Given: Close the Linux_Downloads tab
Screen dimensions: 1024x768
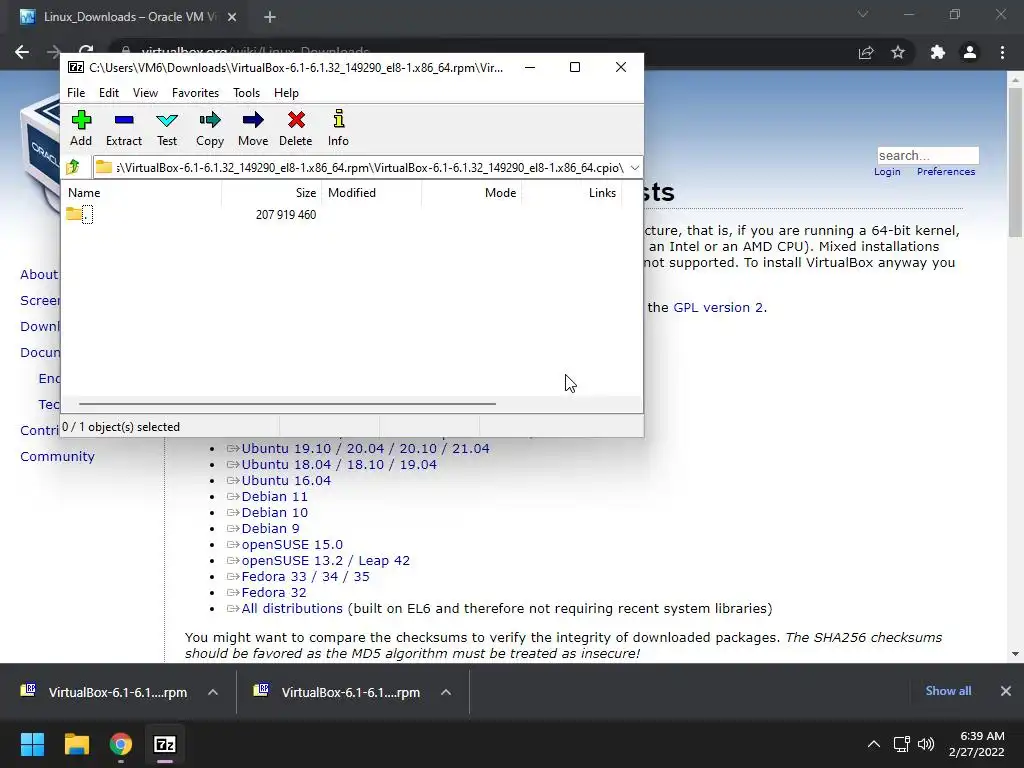Looking at the screenshot, I should (x=232, y=17).
